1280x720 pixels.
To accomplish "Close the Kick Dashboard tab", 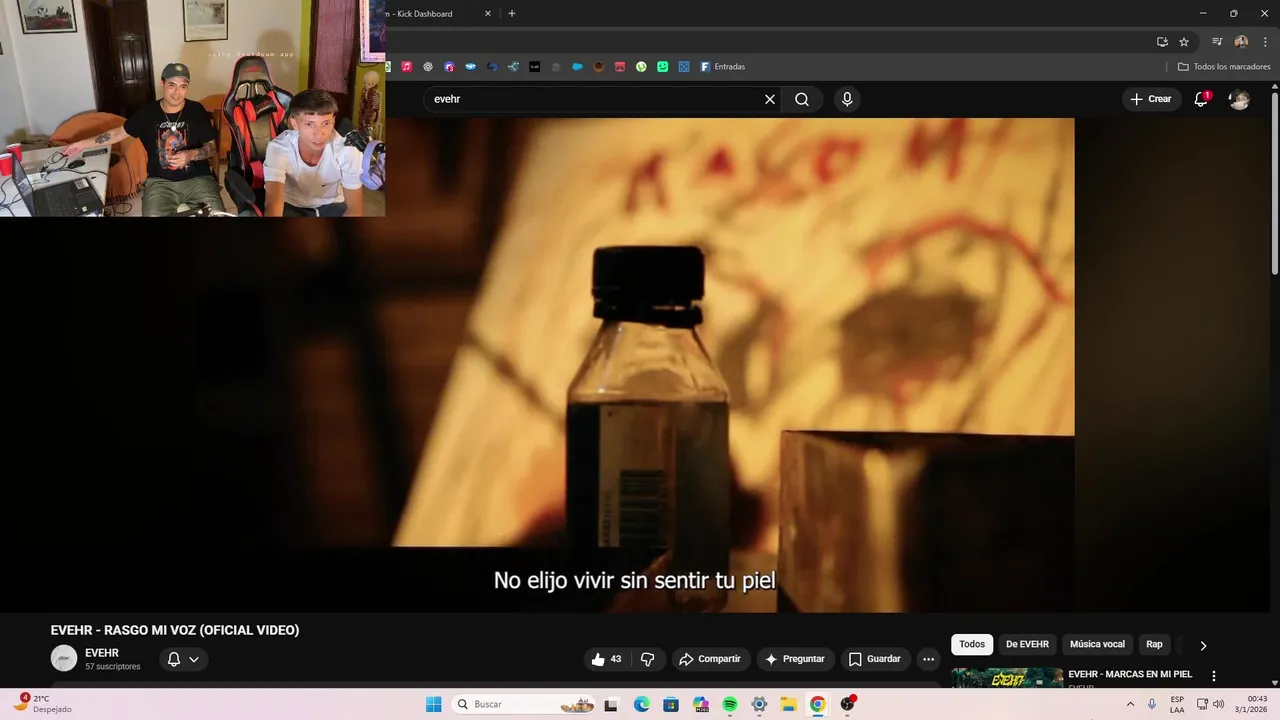I will point(488,14).
